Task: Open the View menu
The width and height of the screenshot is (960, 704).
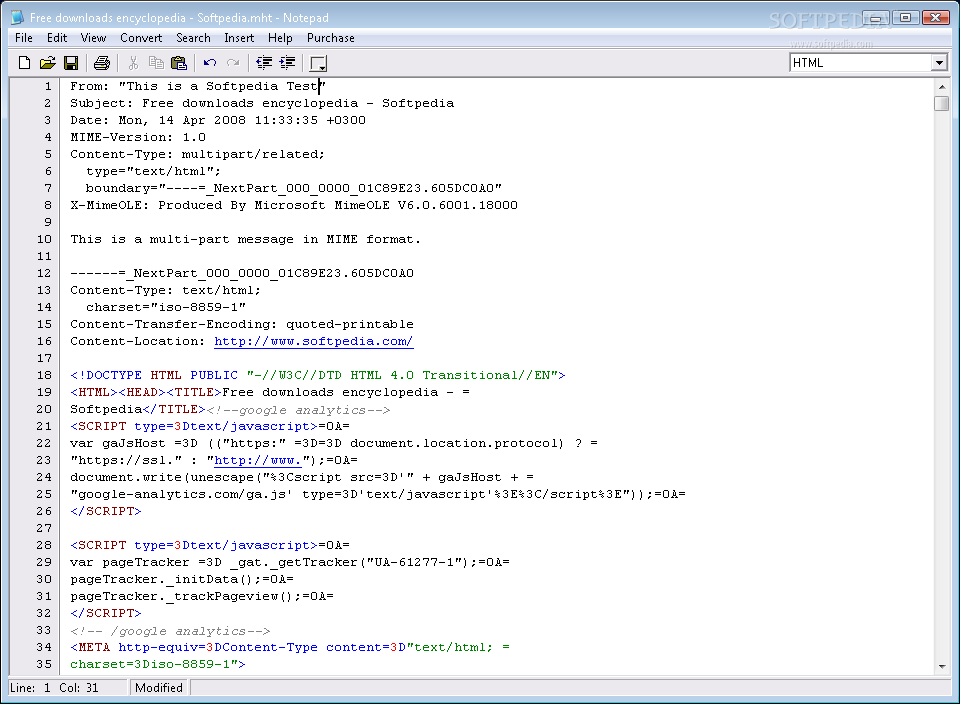Action: pos(93,38)
